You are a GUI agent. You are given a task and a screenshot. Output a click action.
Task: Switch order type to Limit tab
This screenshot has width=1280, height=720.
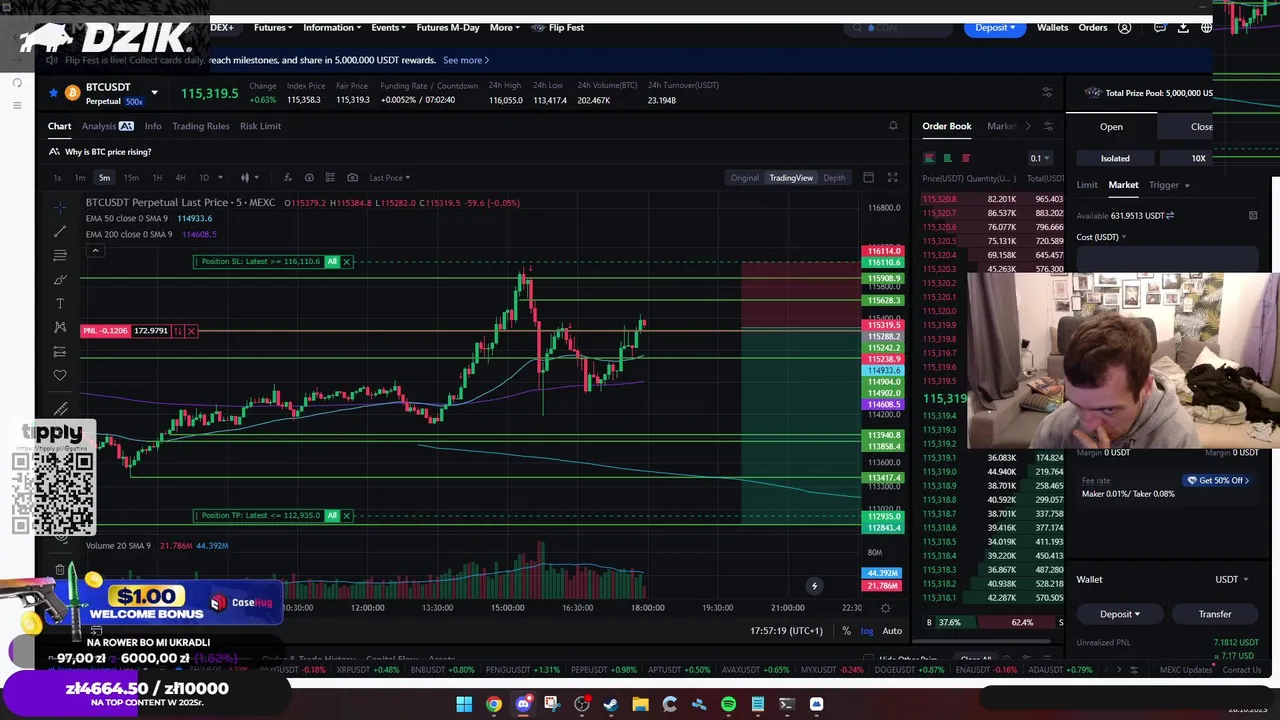(x=1087, y=185)
